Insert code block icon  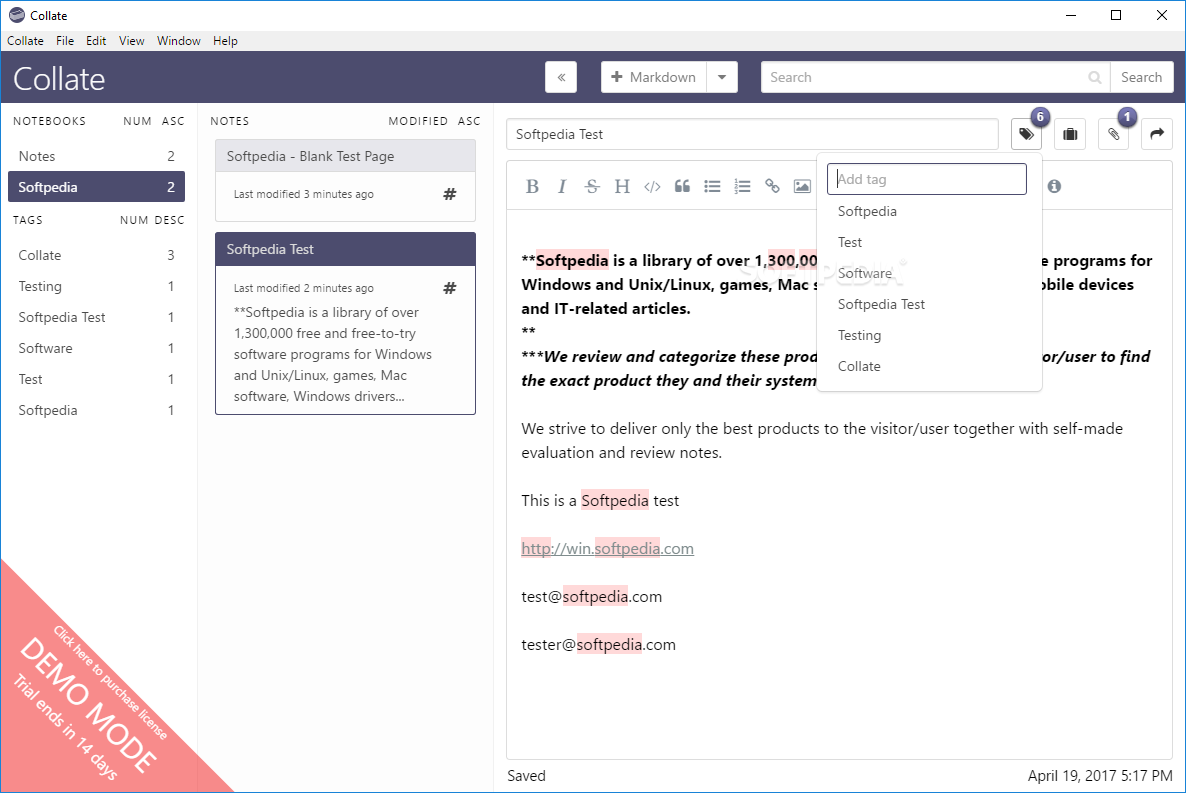pyautogui.click(x=652, y=186)
